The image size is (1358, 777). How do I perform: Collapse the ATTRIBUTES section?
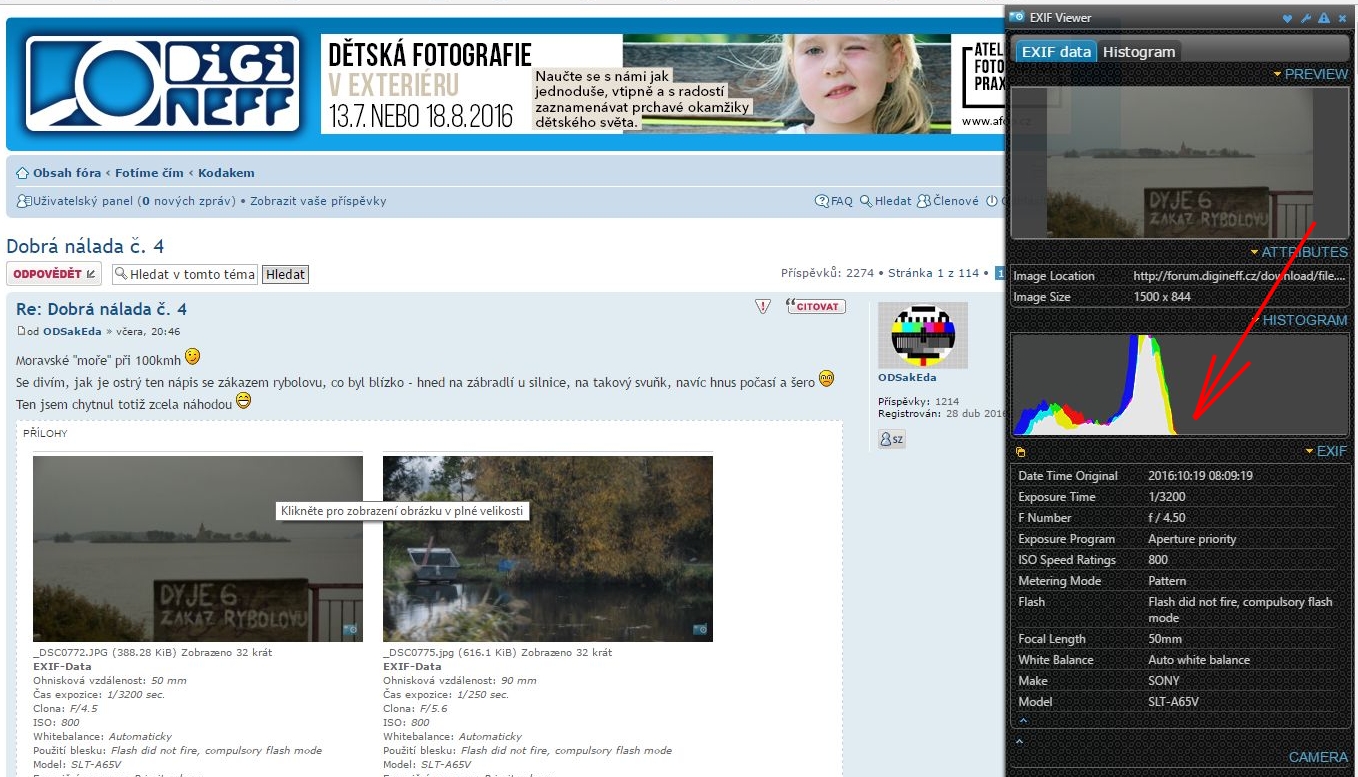click(1298, 252)
